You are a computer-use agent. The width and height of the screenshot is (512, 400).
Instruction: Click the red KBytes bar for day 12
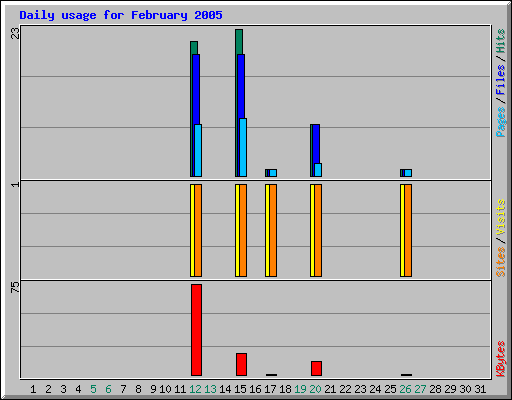pyautogui.click(x=196, y=330)
